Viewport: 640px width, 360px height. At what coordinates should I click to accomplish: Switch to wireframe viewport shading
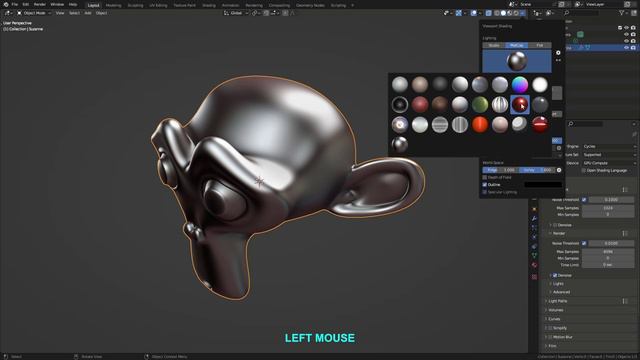click(497, 13)
